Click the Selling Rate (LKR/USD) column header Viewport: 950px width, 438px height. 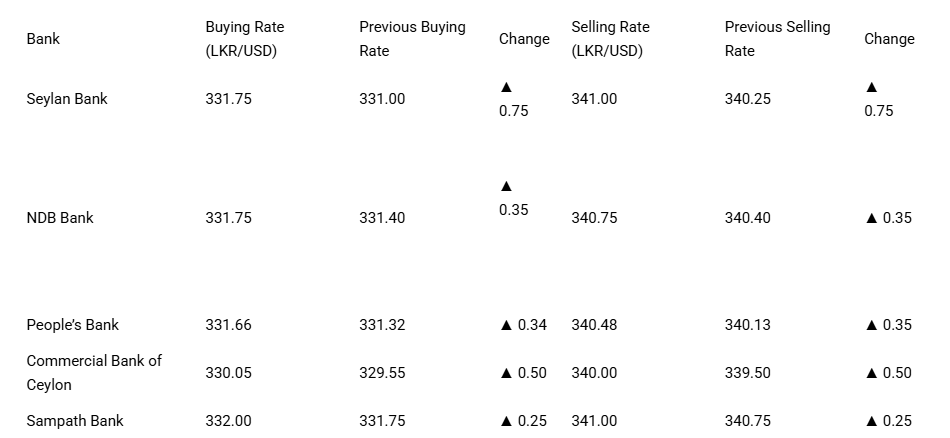click(610, 39)
